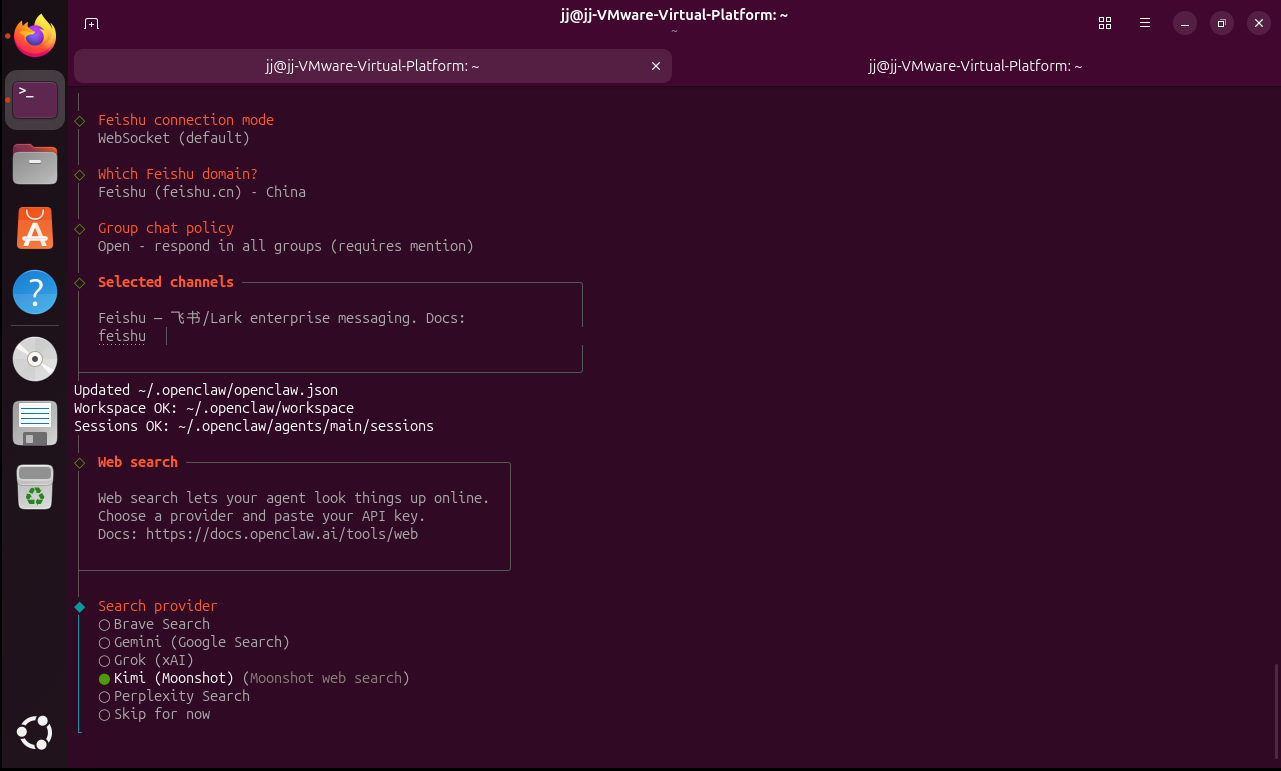
Task: Click the Terminal icon in the dock
Action: 35,100
